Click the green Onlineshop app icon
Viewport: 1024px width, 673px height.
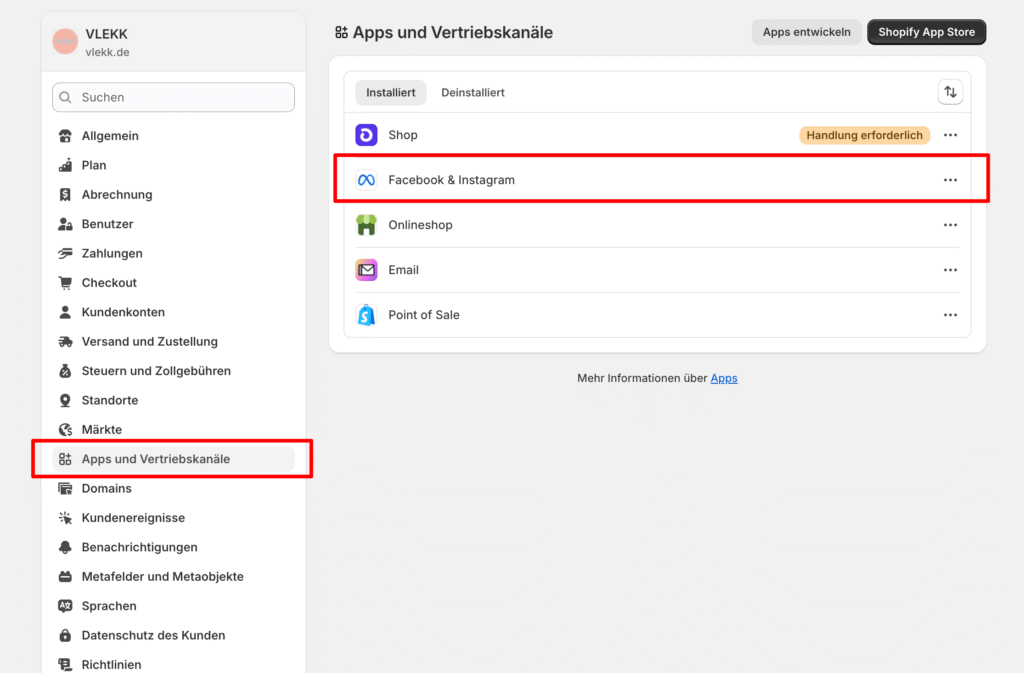366,225
